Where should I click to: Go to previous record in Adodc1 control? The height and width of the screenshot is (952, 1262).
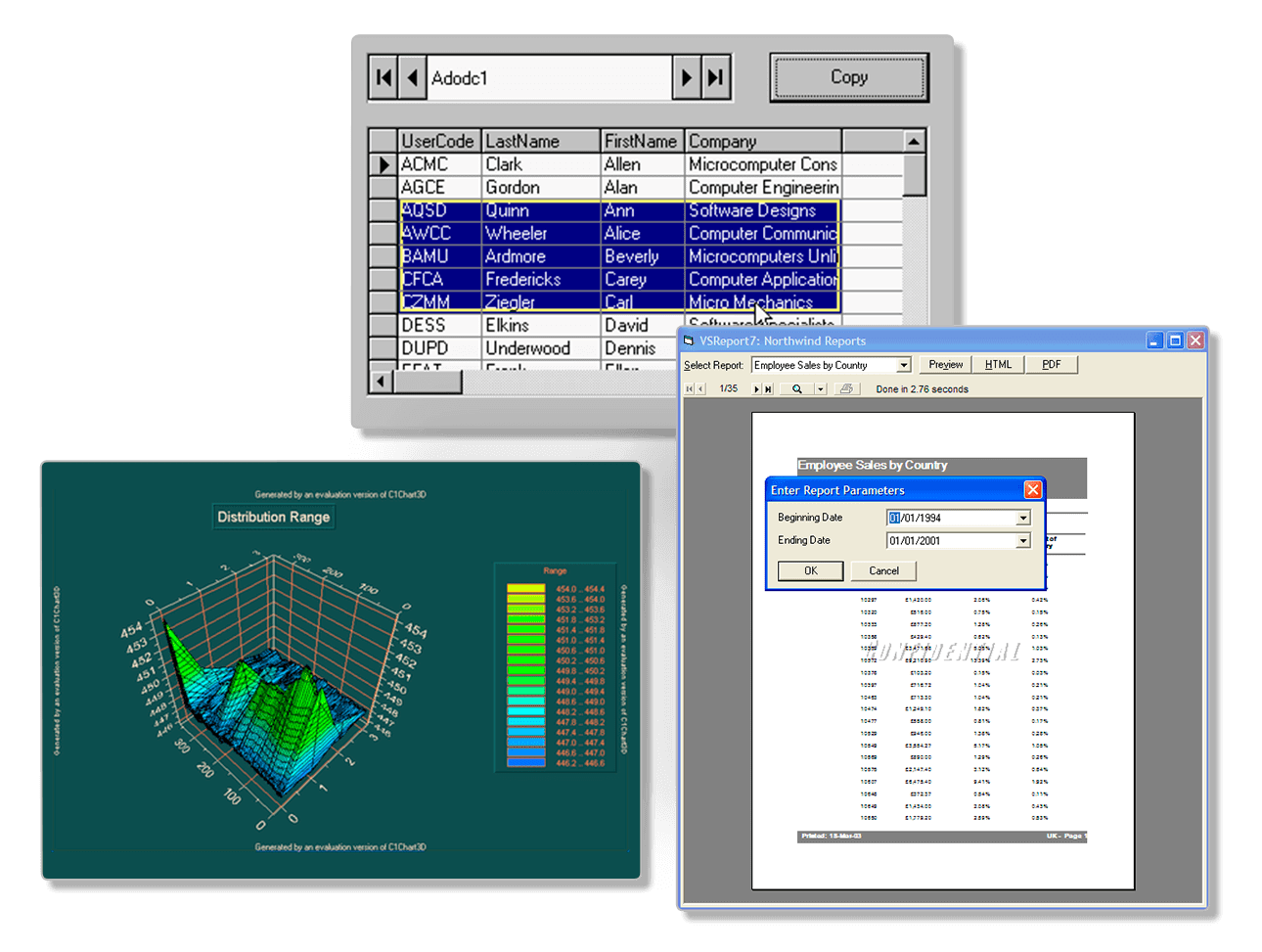[x=412, y=77]
